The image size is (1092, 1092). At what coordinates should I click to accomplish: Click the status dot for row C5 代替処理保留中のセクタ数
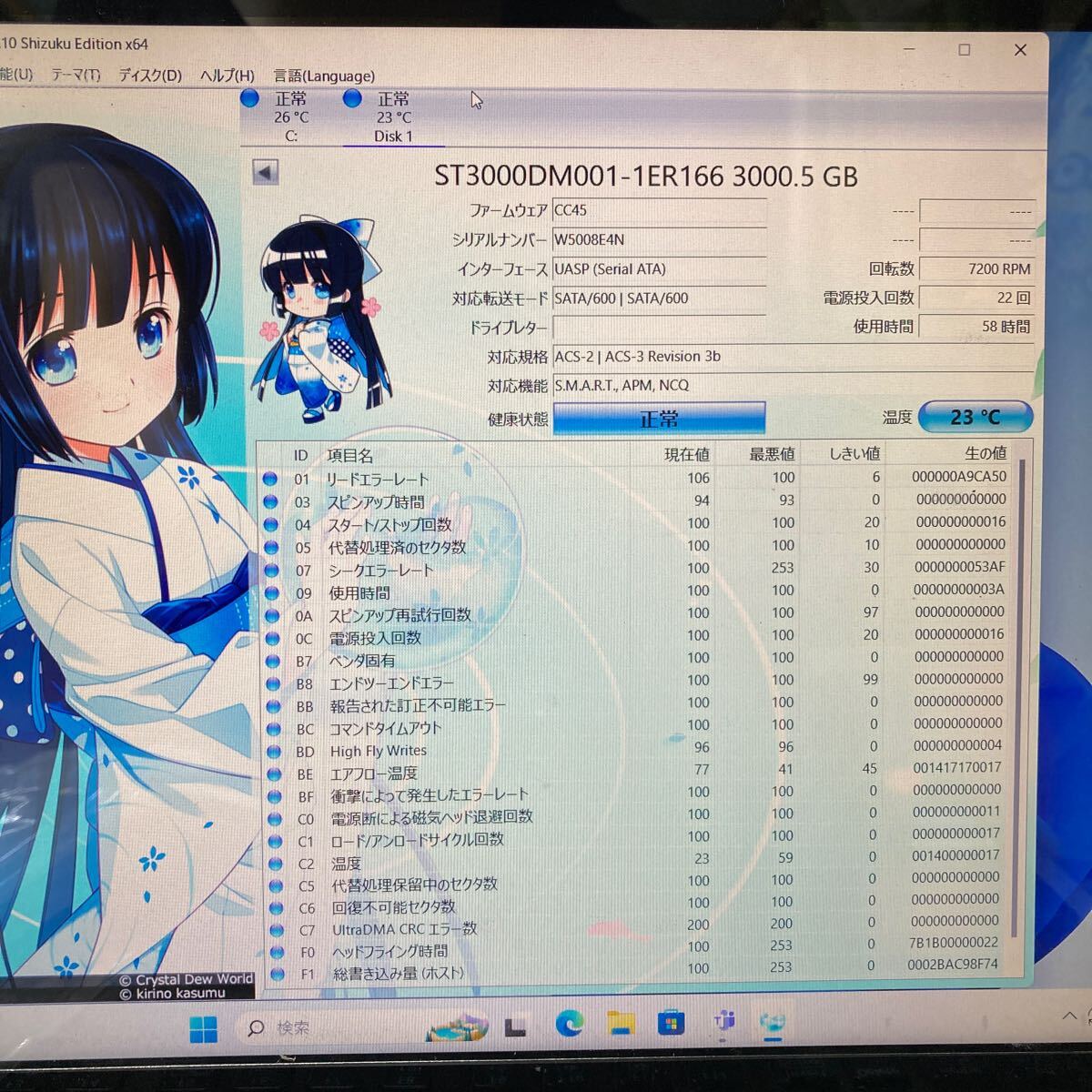[x=275, y=885]
